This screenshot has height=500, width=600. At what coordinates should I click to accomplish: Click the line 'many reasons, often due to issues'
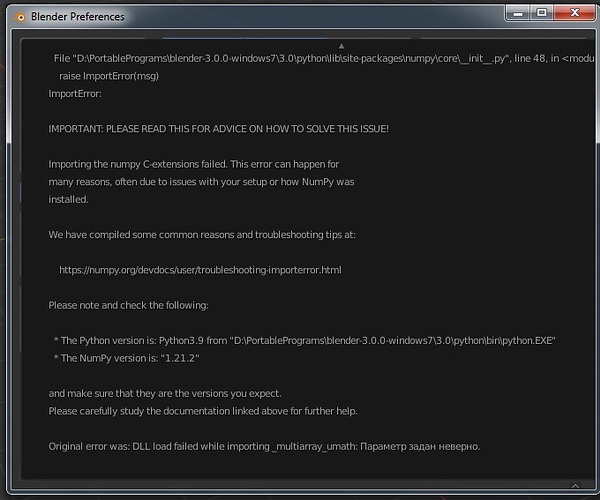coord(201,182)
